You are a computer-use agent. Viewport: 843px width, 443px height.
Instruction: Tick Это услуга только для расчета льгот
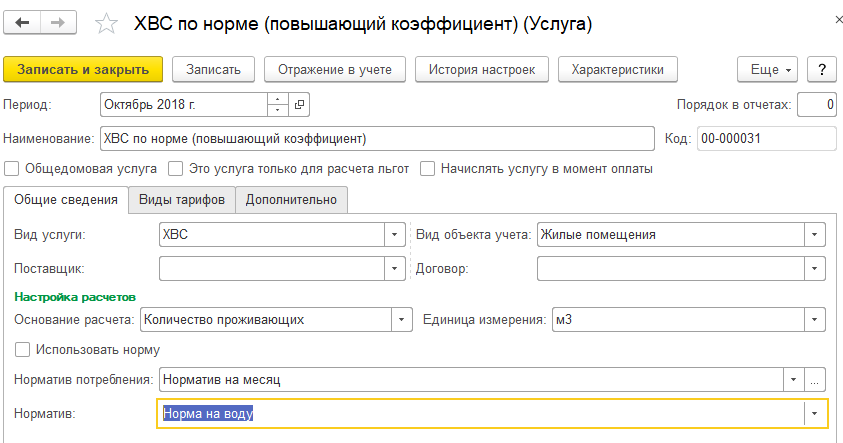point(176,169)
